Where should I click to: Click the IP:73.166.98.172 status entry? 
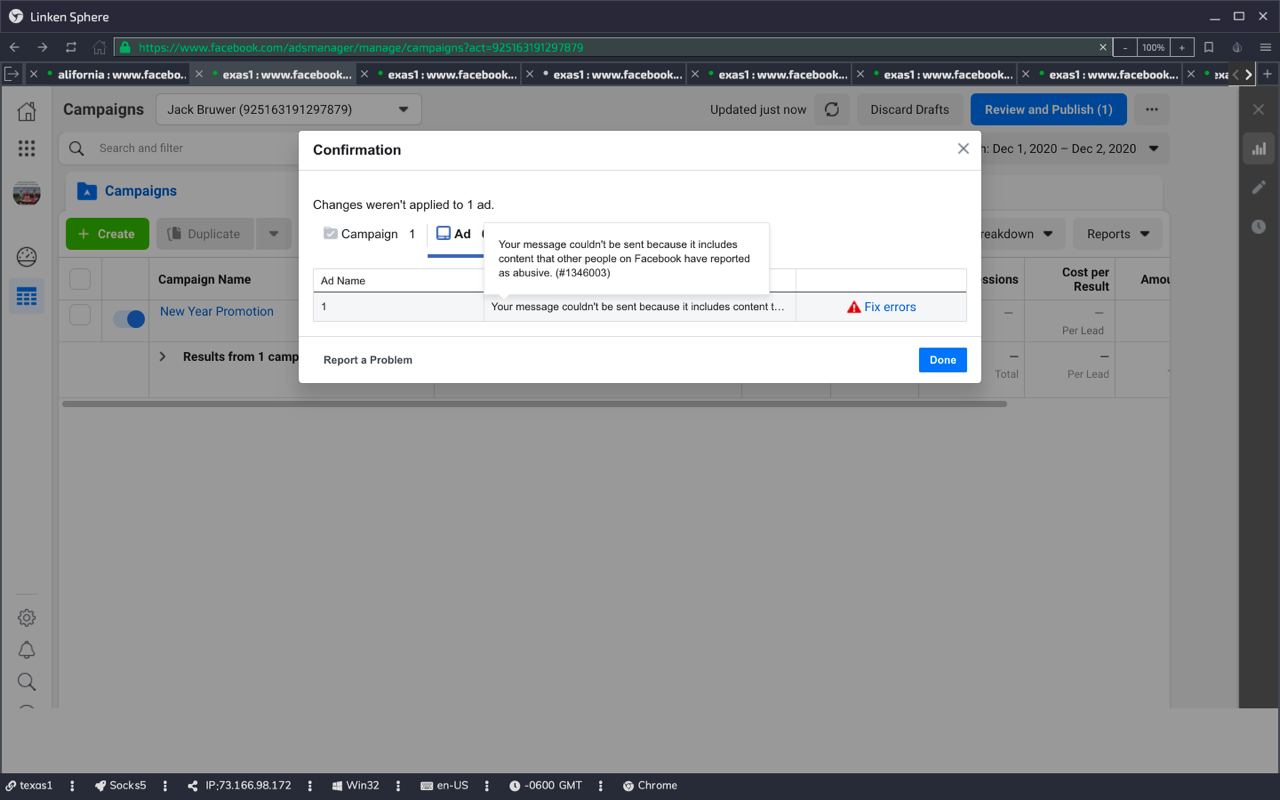tap(240, 786)
